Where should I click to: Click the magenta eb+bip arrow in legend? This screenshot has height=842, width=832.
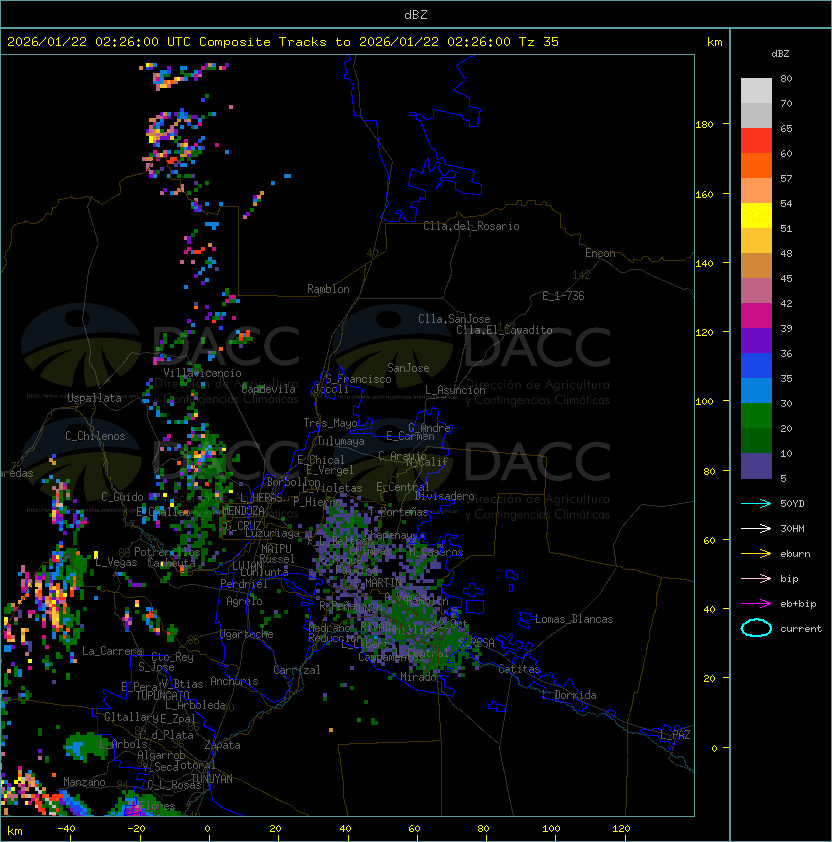(756, 604)
